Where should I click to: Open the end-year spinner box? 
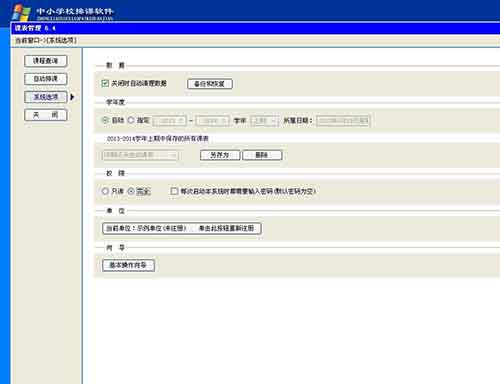point(213,121)
